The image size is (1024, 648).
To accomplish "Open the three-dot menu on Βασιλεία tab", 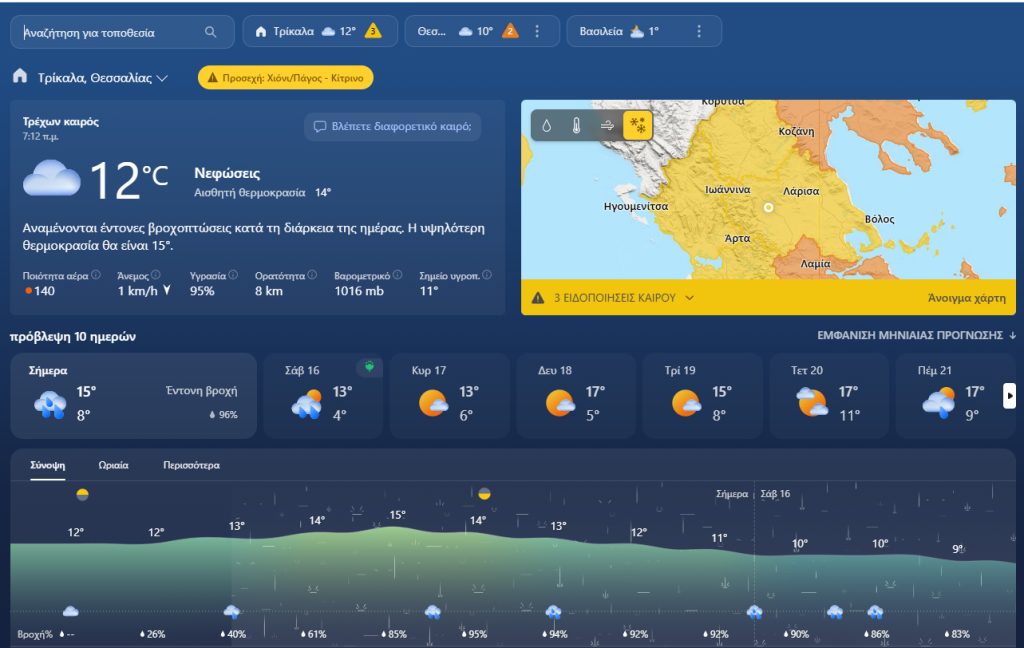I will 699,32.
